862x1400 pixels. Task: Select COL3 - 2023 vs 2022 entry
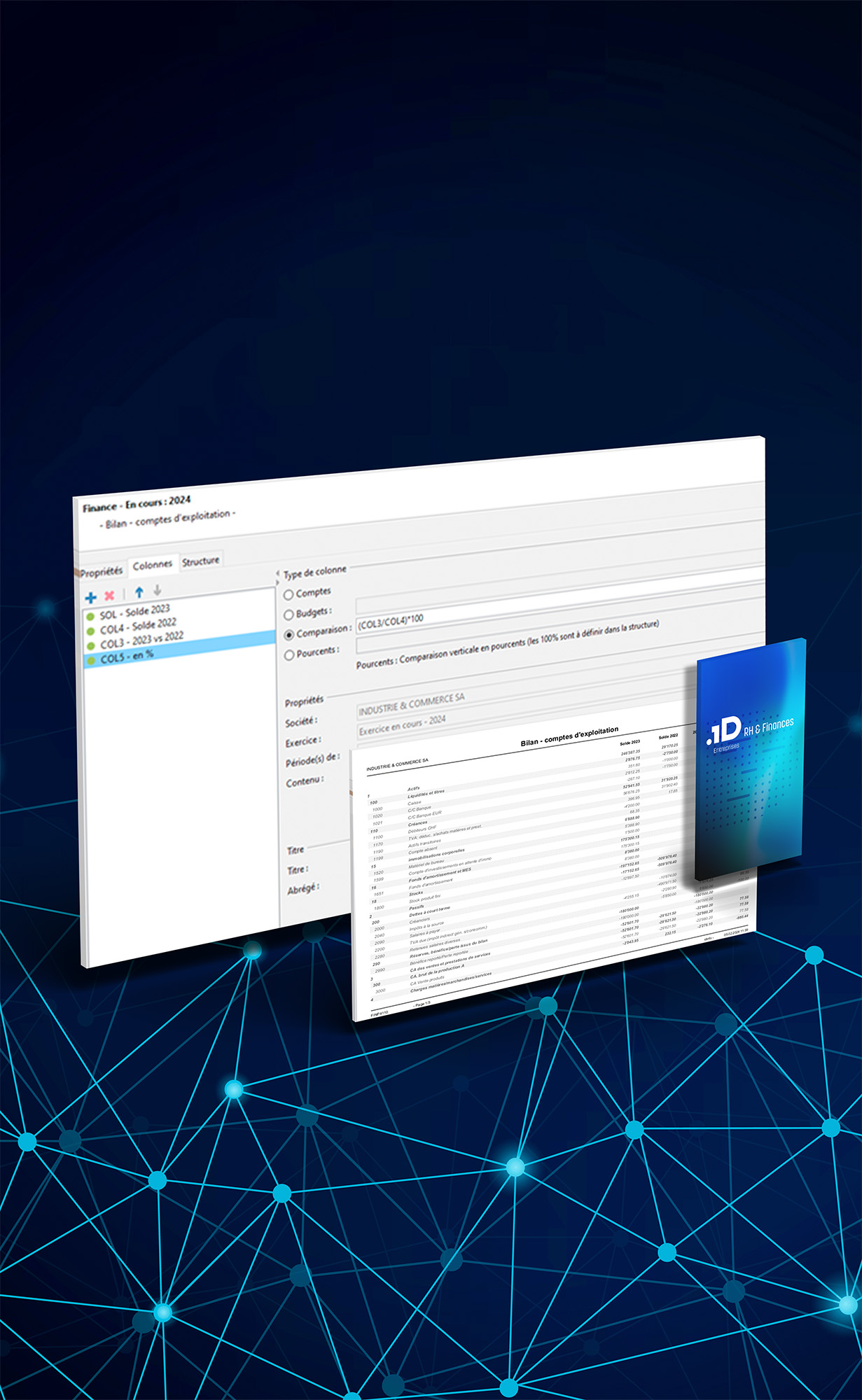141,640
